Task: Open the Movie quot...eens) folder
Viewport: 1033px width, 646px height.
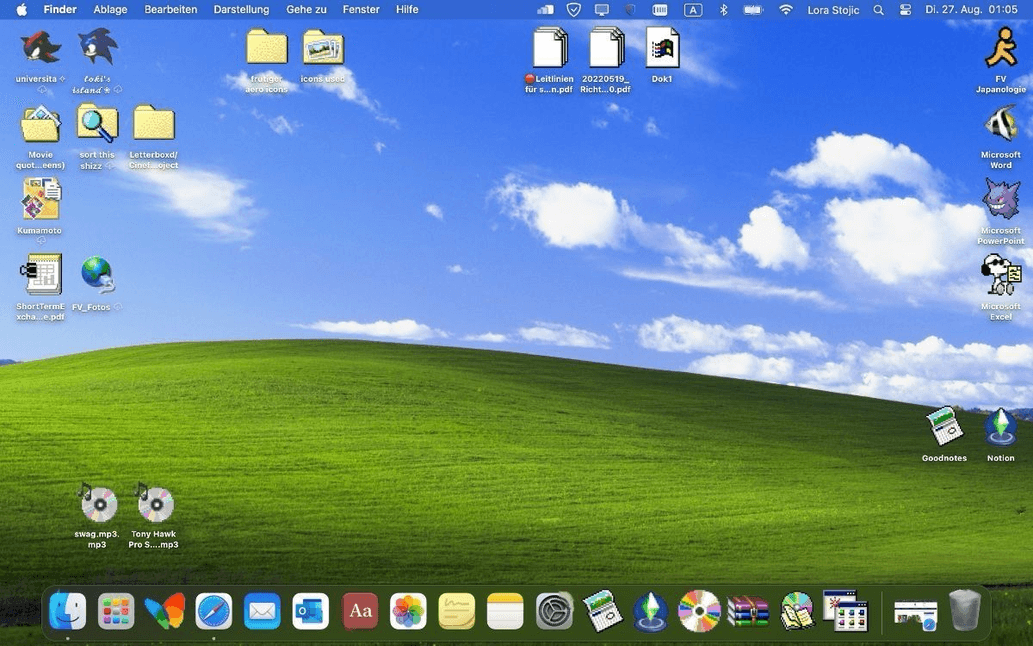Action: [x=40, y=123]
